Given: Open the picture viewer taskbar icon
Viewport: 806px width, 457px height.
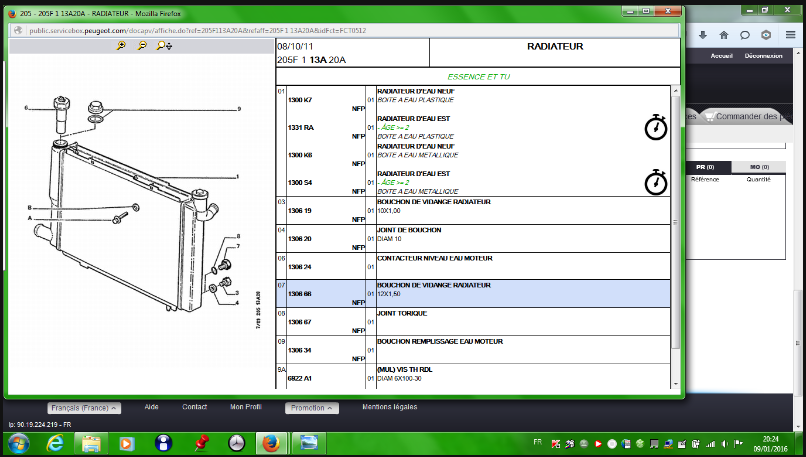Looking at the screenshot, I should tap(308, 443).
